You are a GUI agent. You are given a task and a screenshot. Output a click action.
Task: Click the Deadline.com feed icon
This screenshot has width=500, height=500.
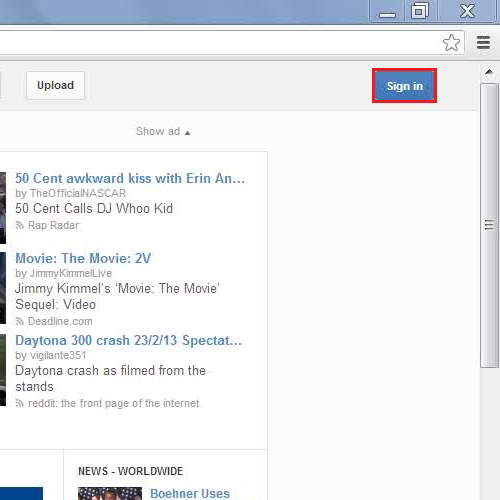[x=20, y=321]
